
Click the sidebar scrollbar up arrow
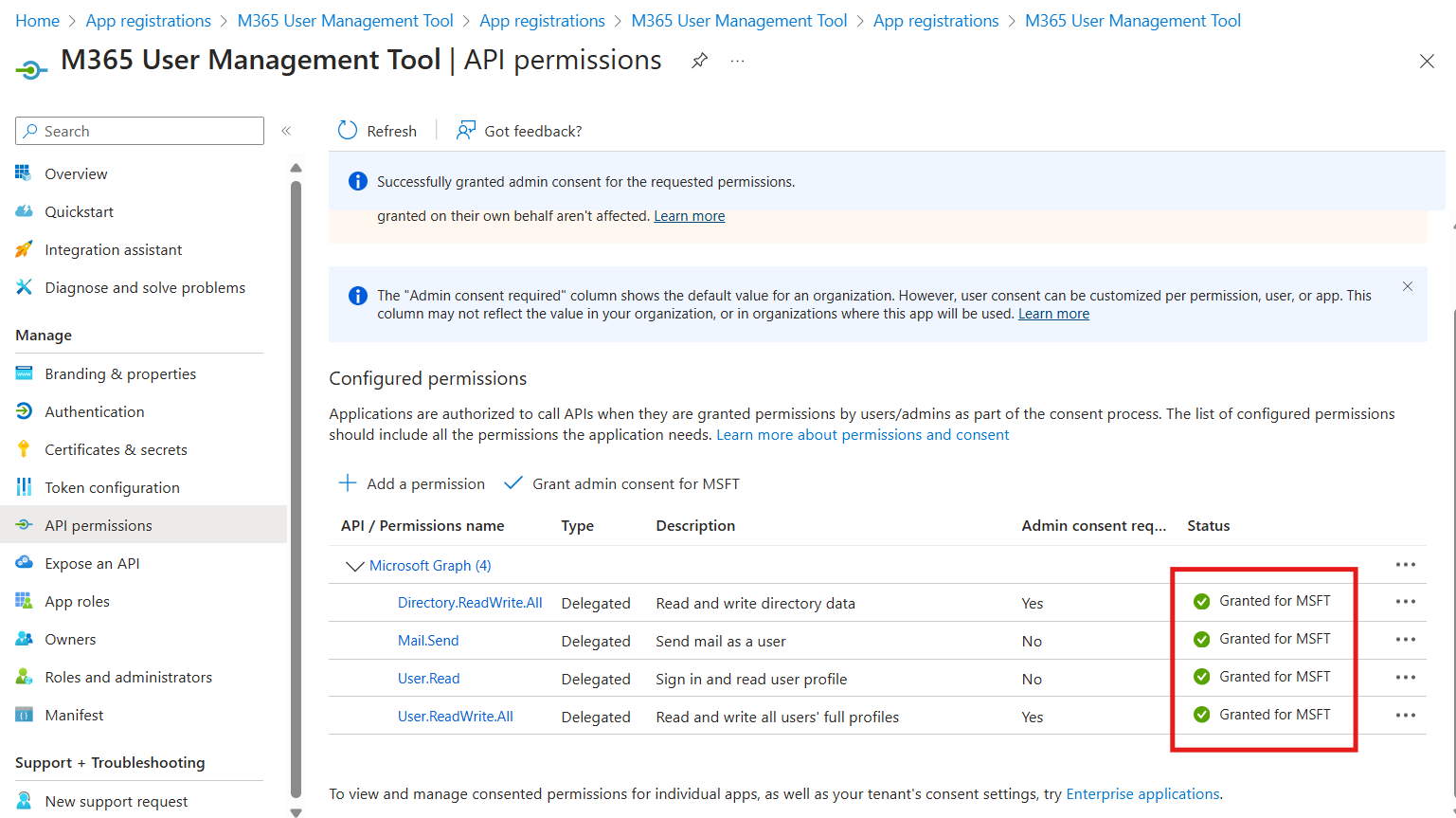coord(296,168)
